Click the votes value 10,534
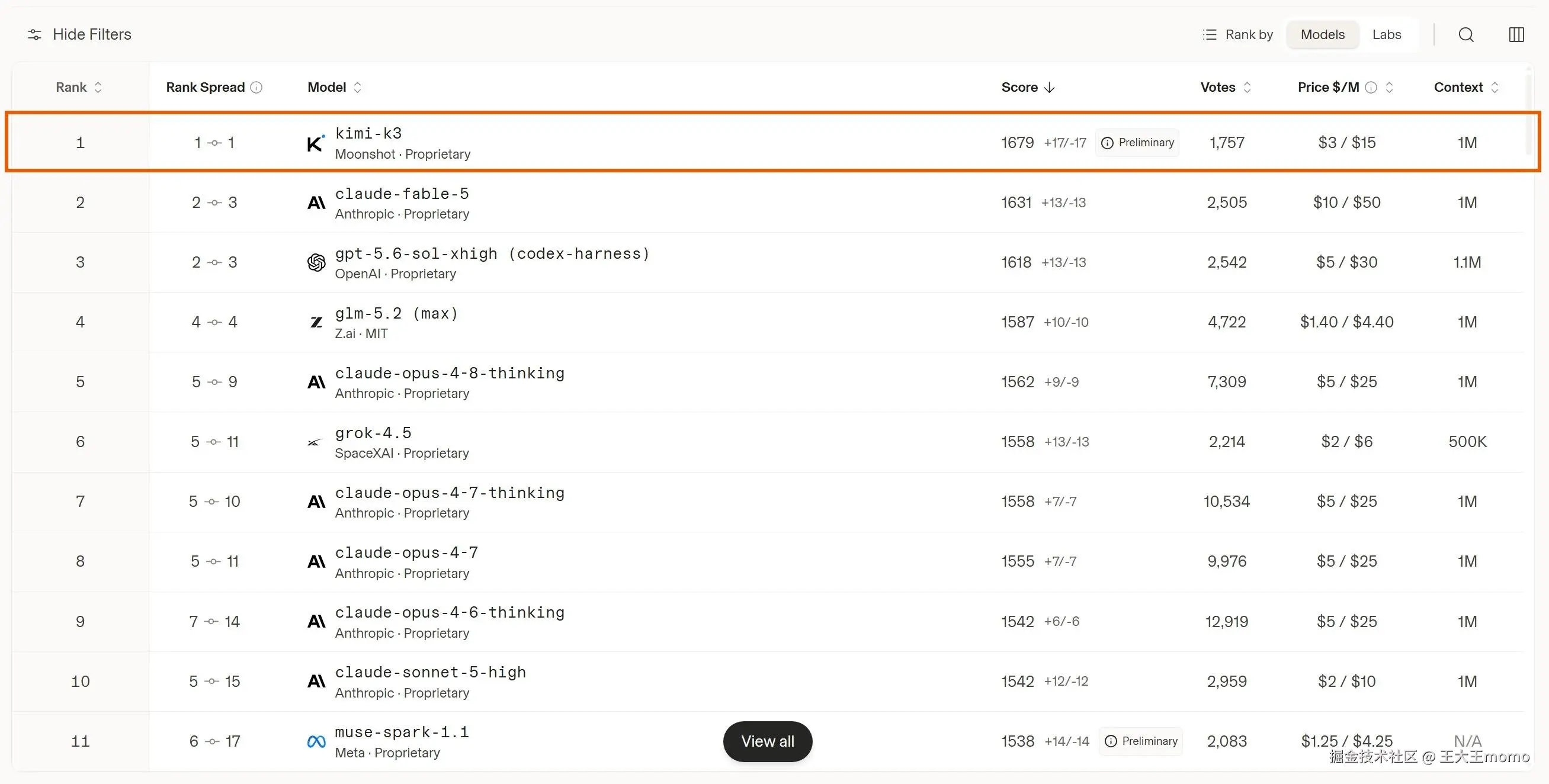The image size is (1549, 784). click(x=1227, y=502)
